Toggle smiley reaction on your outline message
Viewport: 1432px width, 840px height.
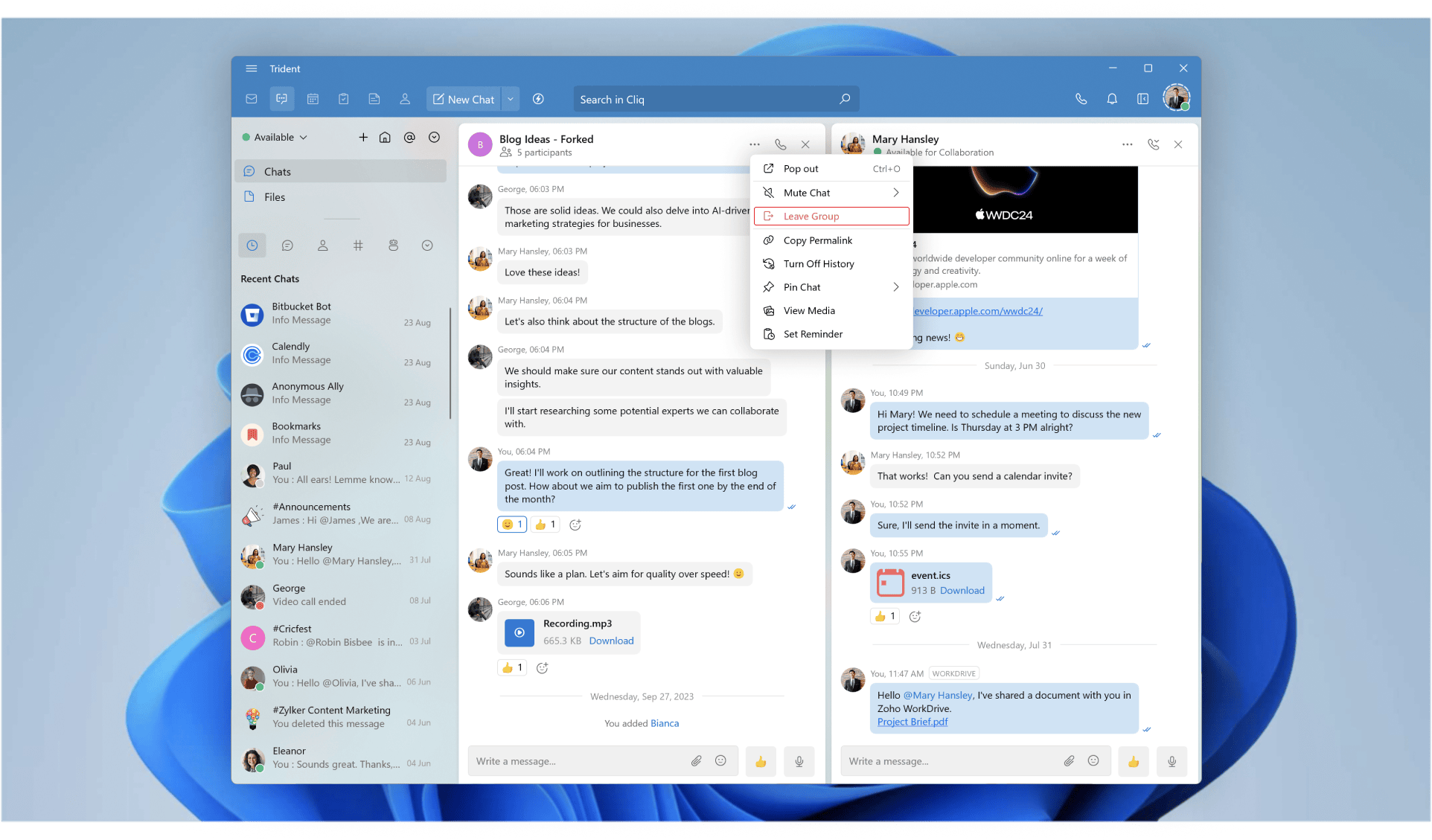tap(512, 525)
